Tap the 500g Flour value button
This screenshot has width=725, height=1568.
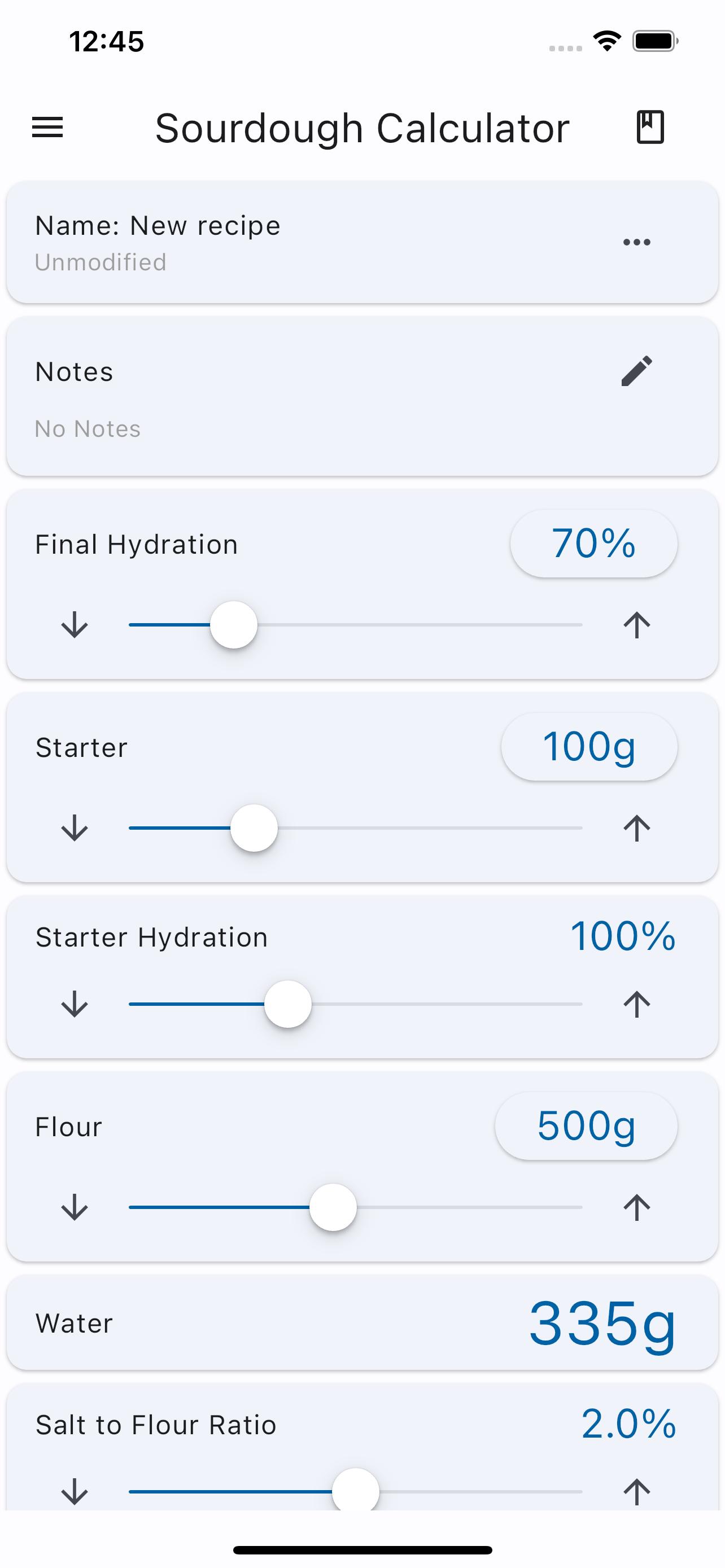[586, 1126]
